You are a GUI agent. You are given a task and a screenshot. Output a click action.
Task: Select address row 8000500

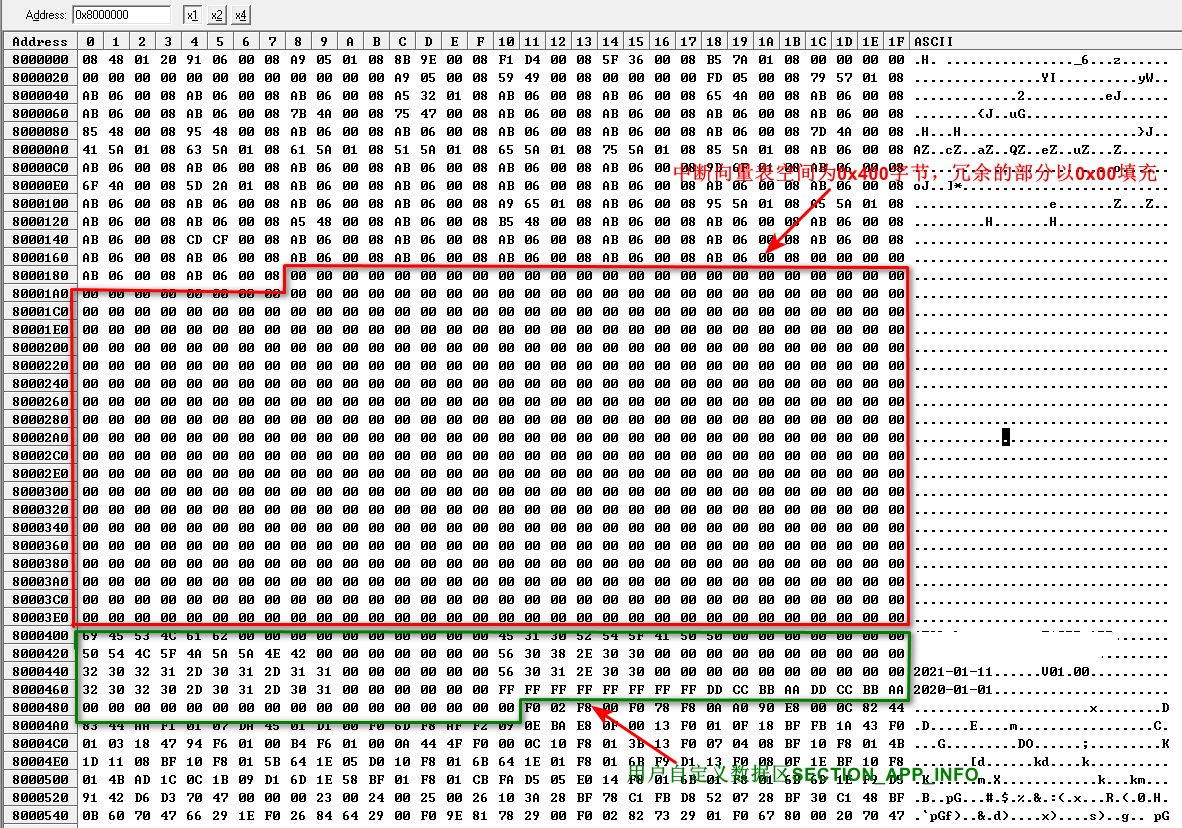click(40, 780)
